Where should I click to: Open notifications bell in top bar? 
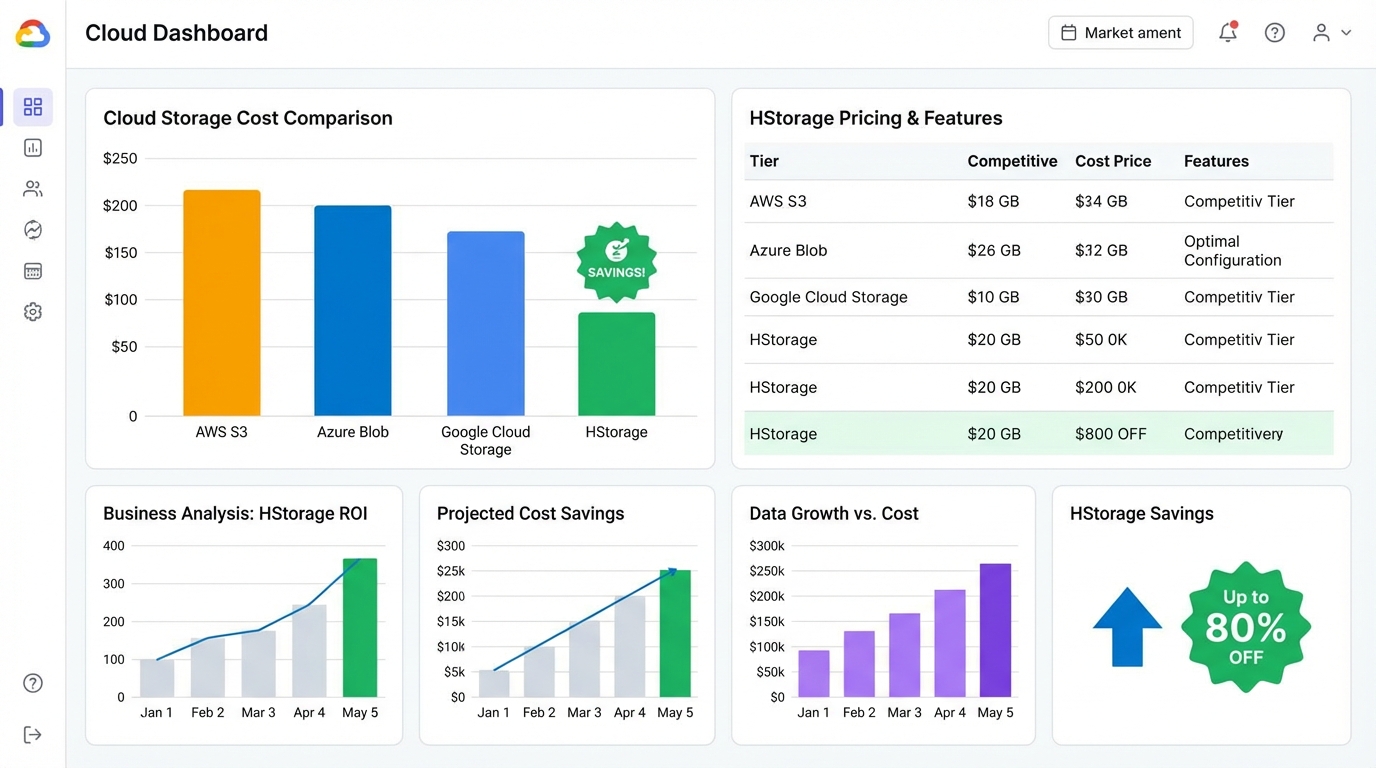pyautogui.click(x=1228, y=33)
